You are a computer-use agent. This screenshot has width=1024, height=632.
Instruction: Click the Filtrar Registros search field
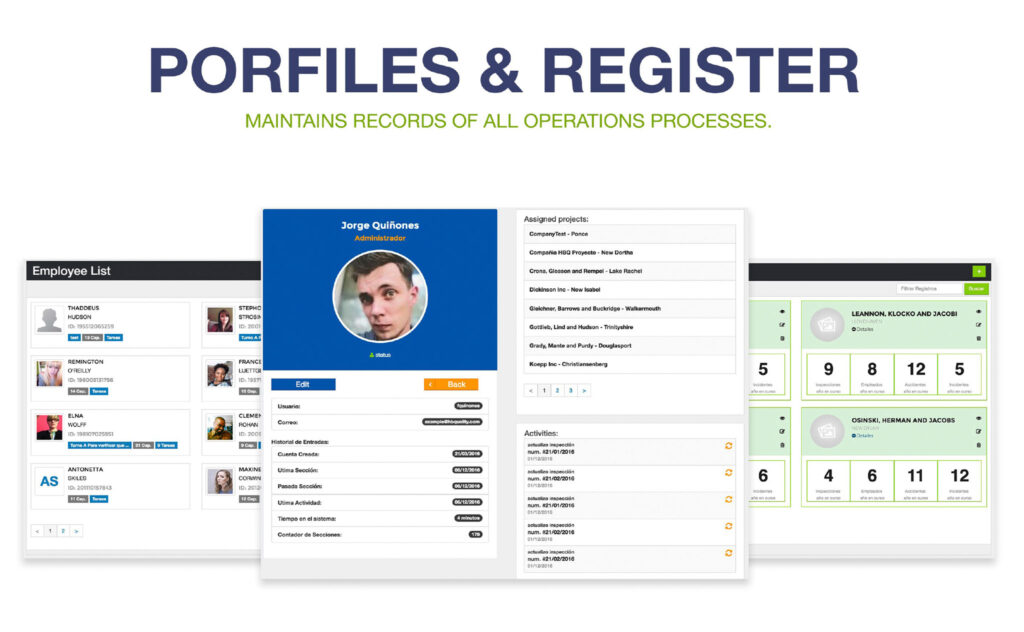point(928,288)
